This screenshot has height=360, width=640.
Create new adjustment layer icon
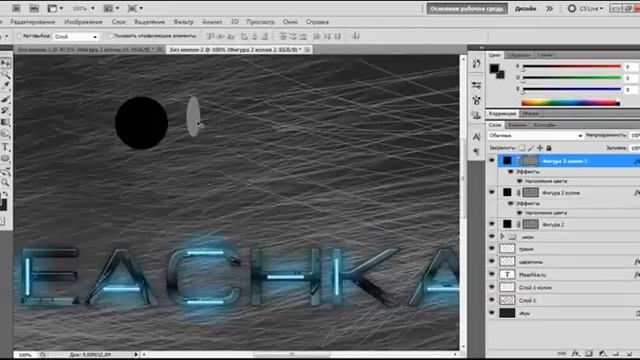click(x=602, y=353)
